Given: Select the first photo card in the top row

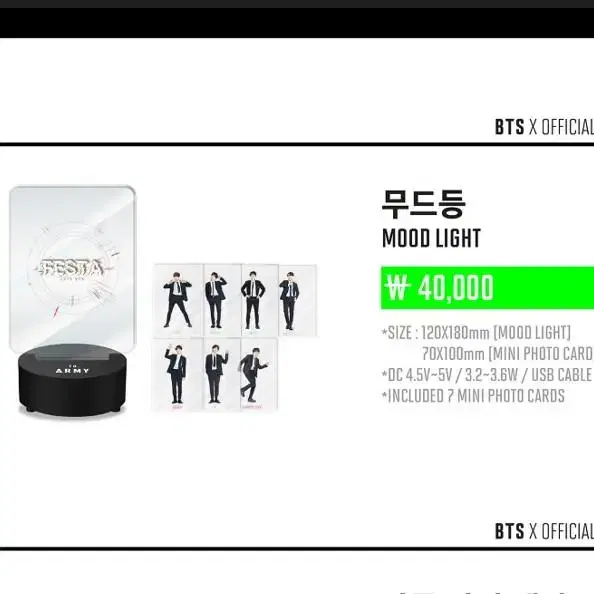Looking at the screenshot, I should point(177,300).
